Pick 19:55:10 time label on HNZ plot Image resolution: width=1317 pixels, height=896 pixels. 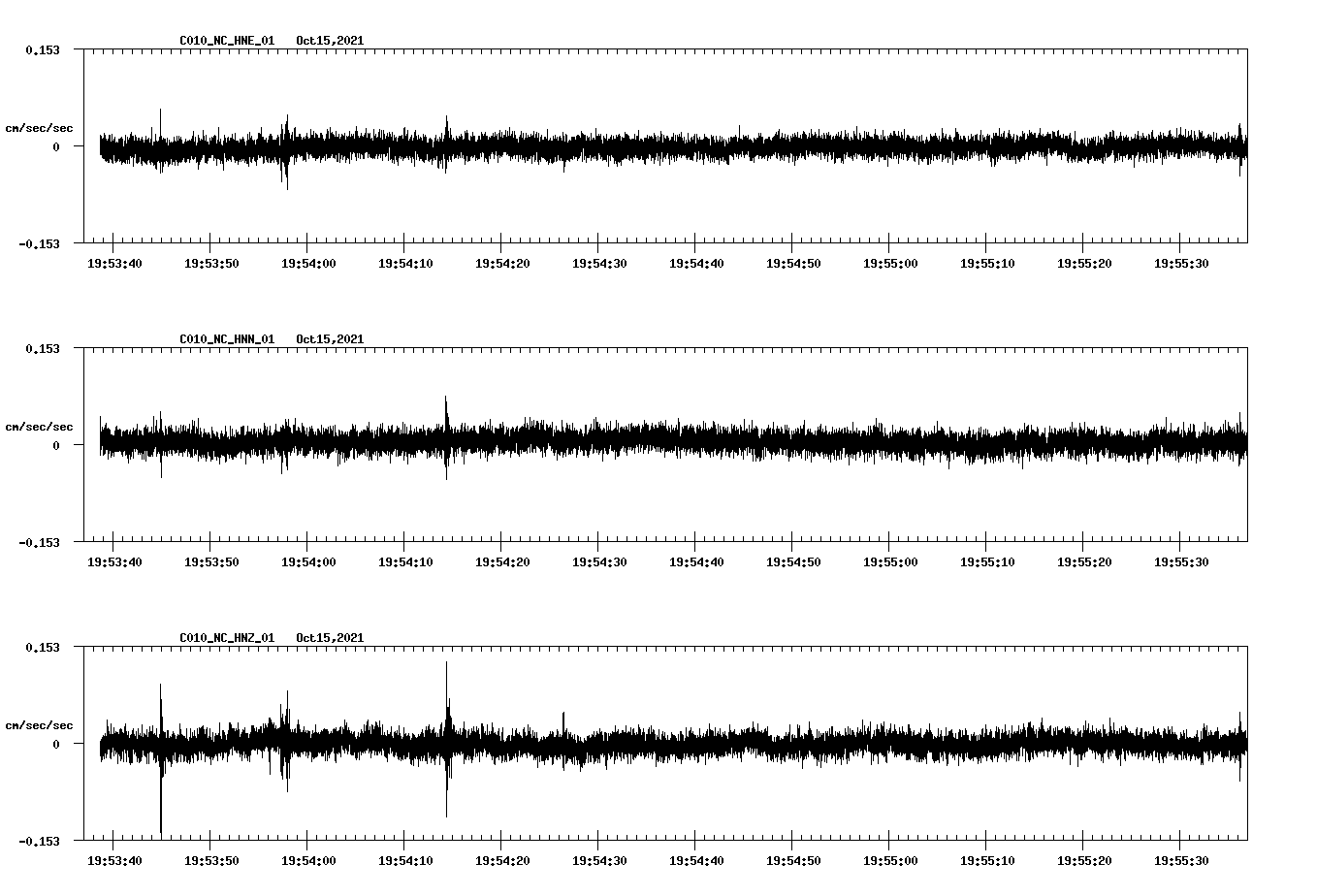click(986, 860)
